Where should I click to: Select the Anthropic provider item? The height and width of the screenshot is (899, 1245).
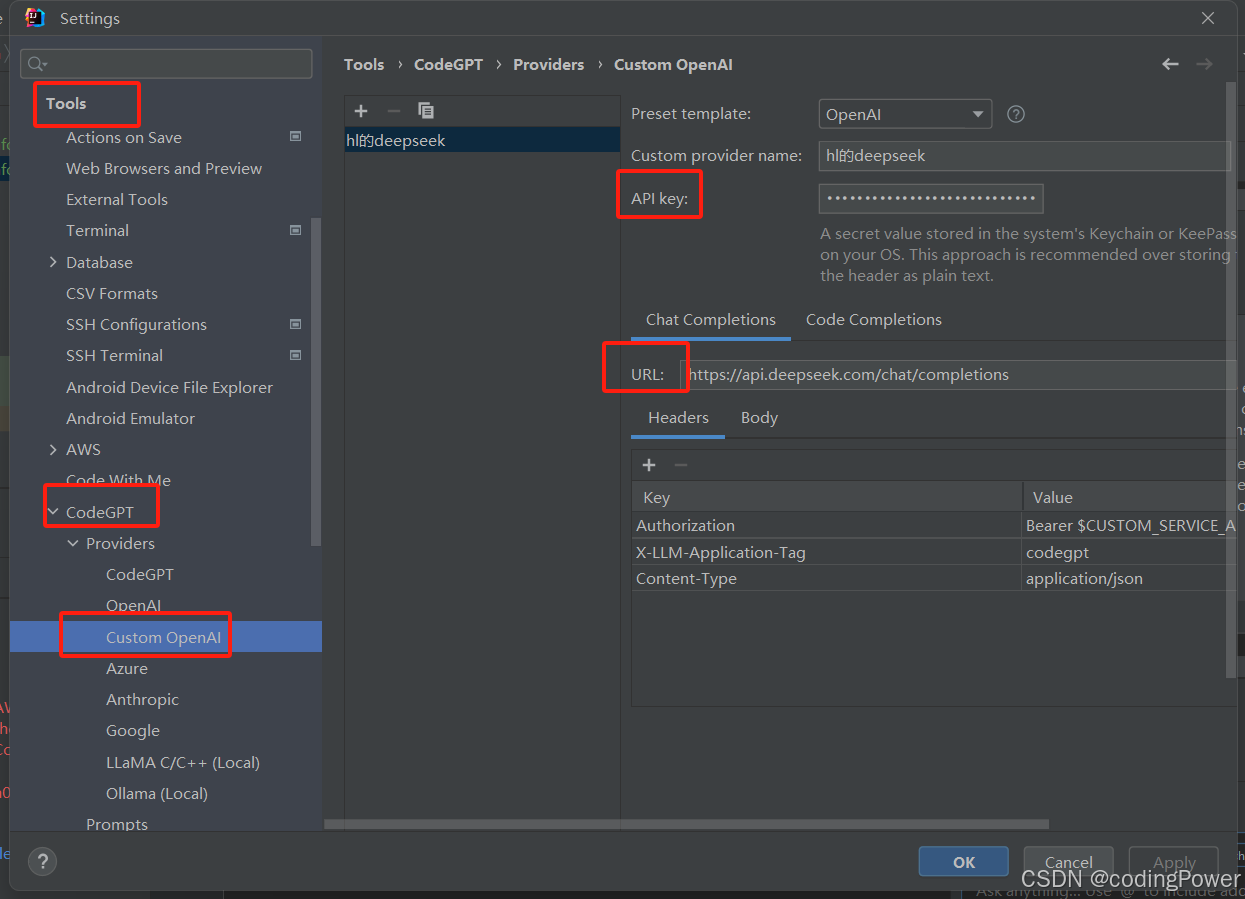tap(142, 699)
